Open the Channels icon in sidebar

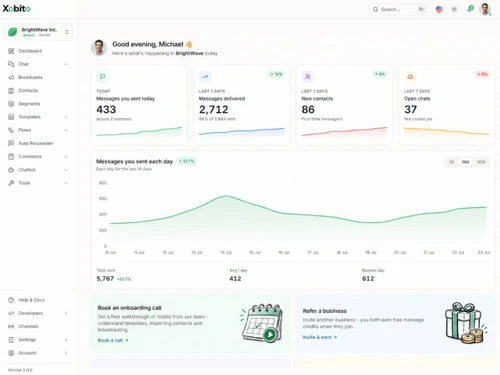tap(11, 326)
